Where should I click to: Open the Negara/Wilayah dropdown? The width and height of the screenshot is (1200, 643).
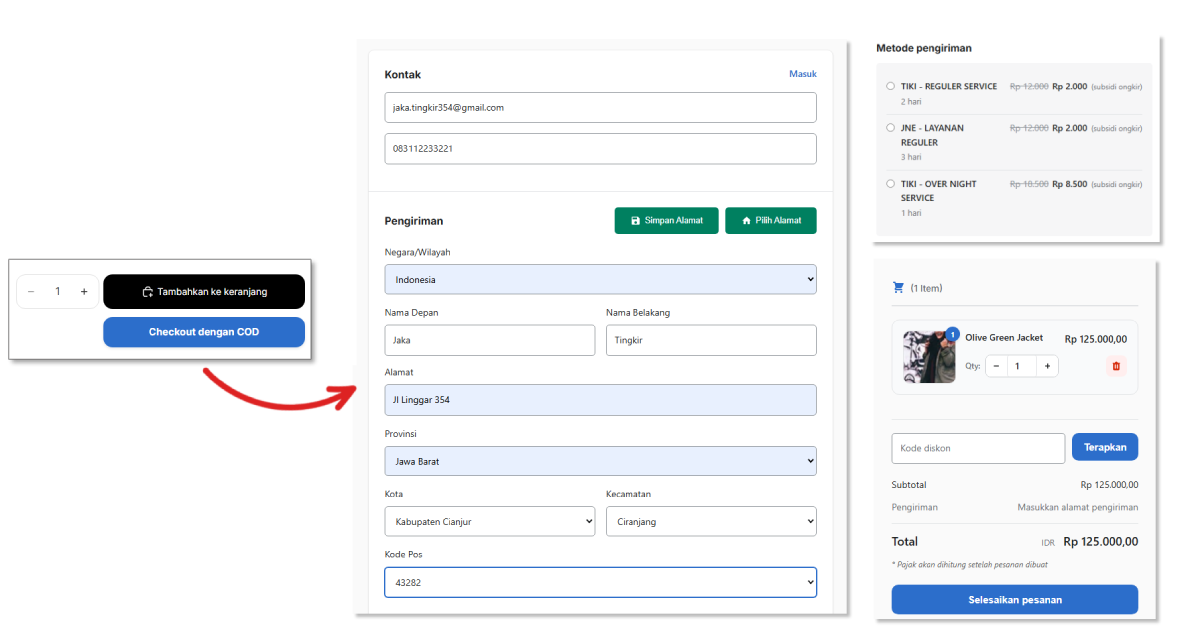pyautogui.click(x=600, y=280)
